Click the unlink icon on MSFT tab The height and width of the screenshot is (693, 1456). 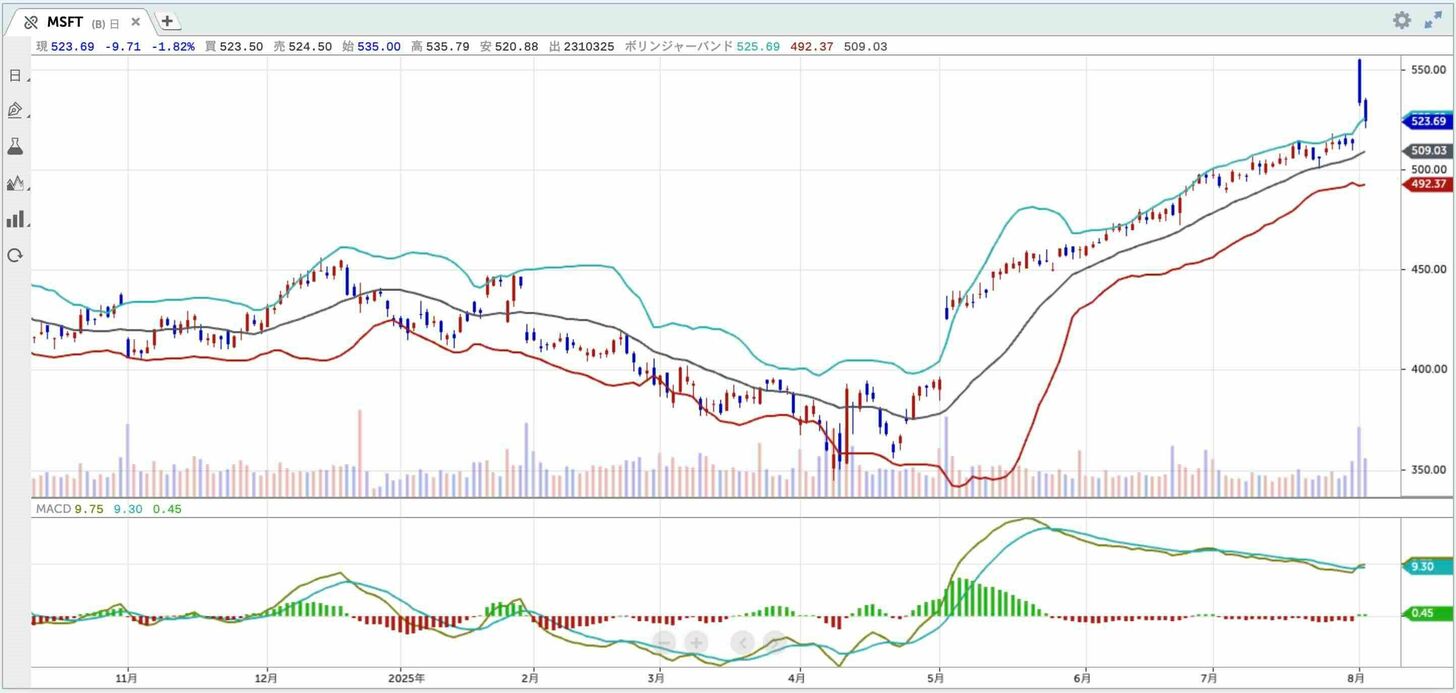pos(31,22)
